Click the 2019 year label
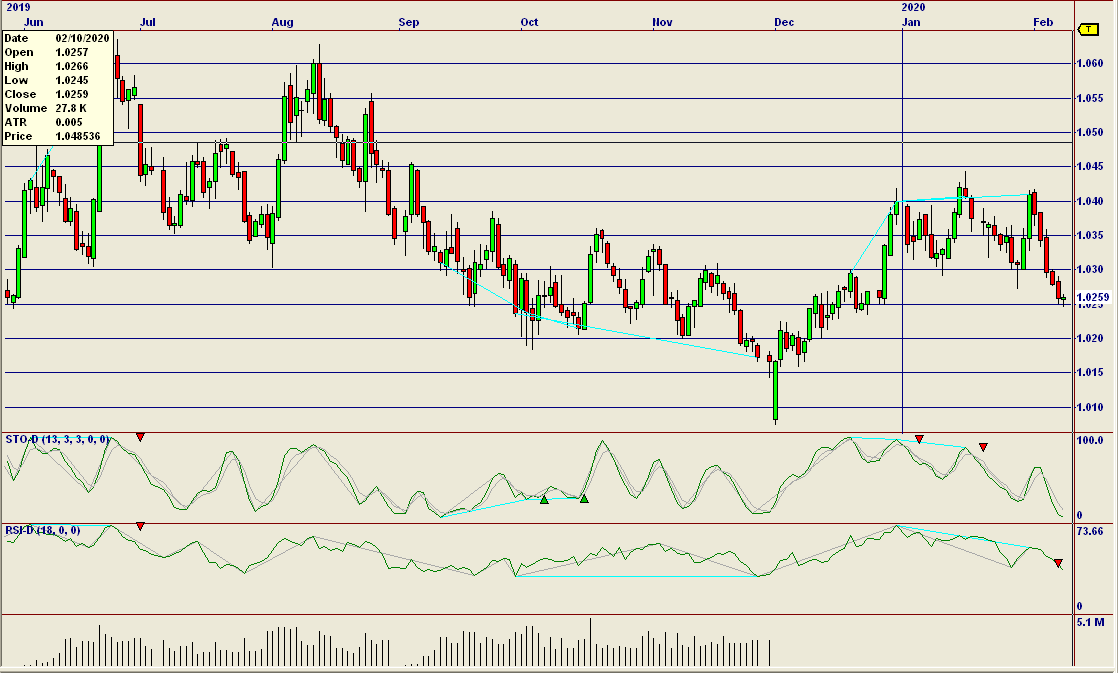The image size is (1118, 673). (x=19, y=7)
